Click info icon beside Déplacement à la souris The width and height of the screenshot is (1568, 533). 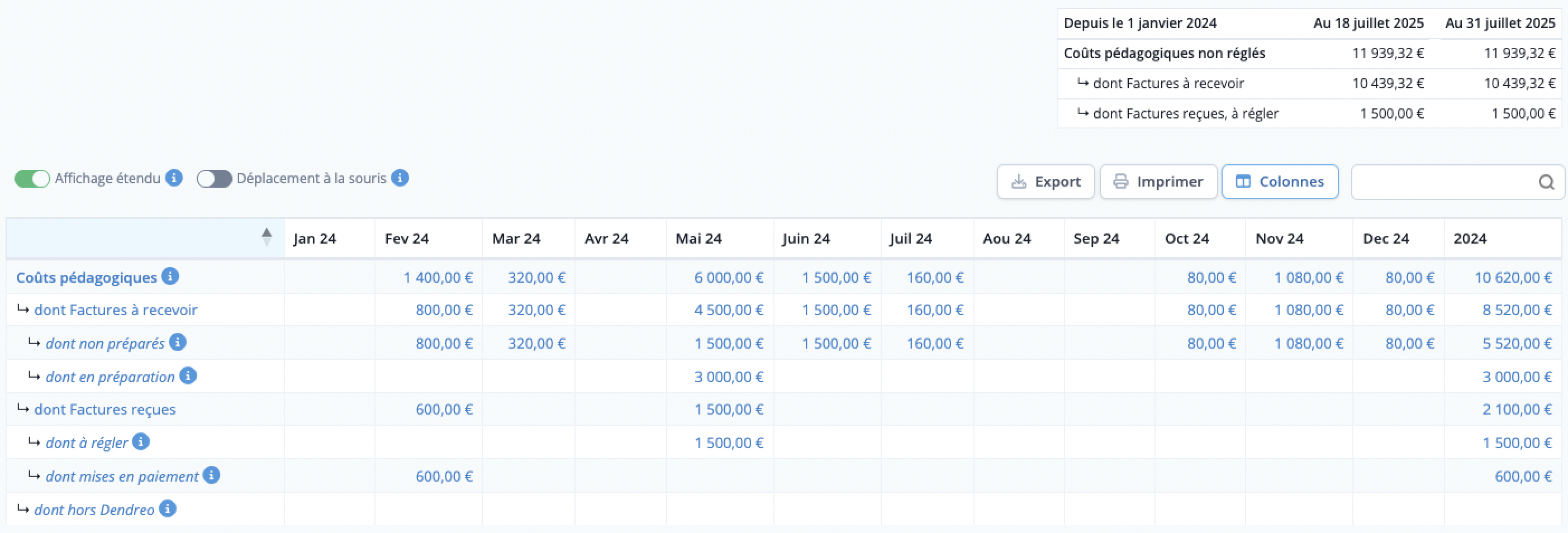pyautogui.click(x=400, y=178)
